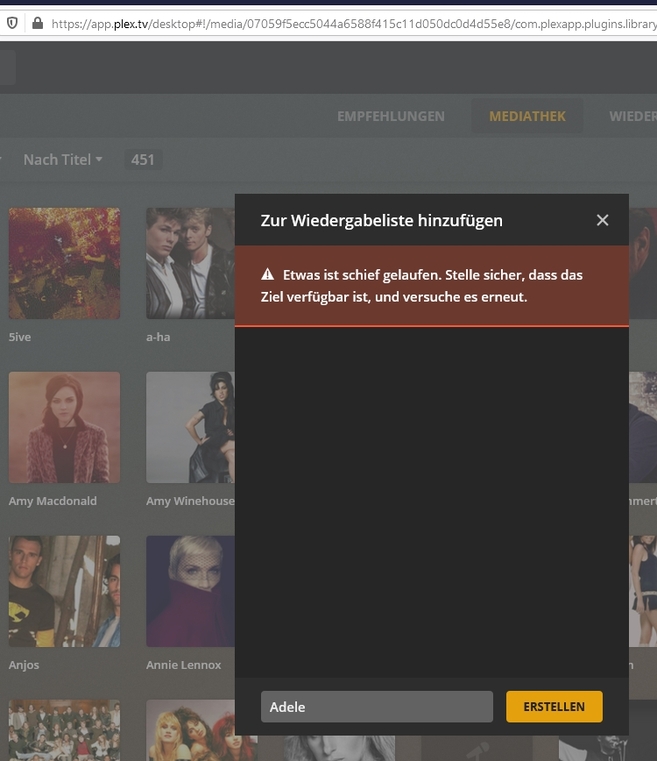This screenshot has height=761, width=657.
Task: Click the 5ive artist name label
Action: 19,337
